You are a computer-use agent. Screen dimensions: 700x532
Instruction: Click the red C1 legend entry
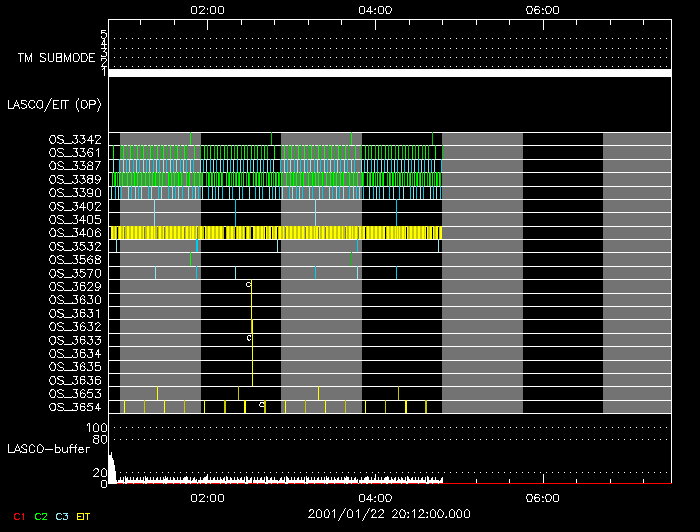18,516
